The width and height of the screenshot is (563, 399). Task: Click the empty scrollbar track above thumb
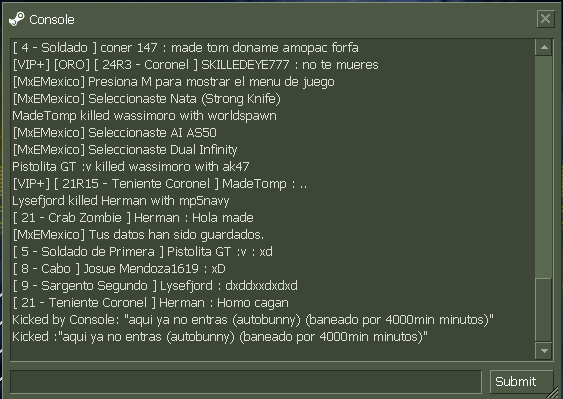pyautogui.click(x=544, y=167)
